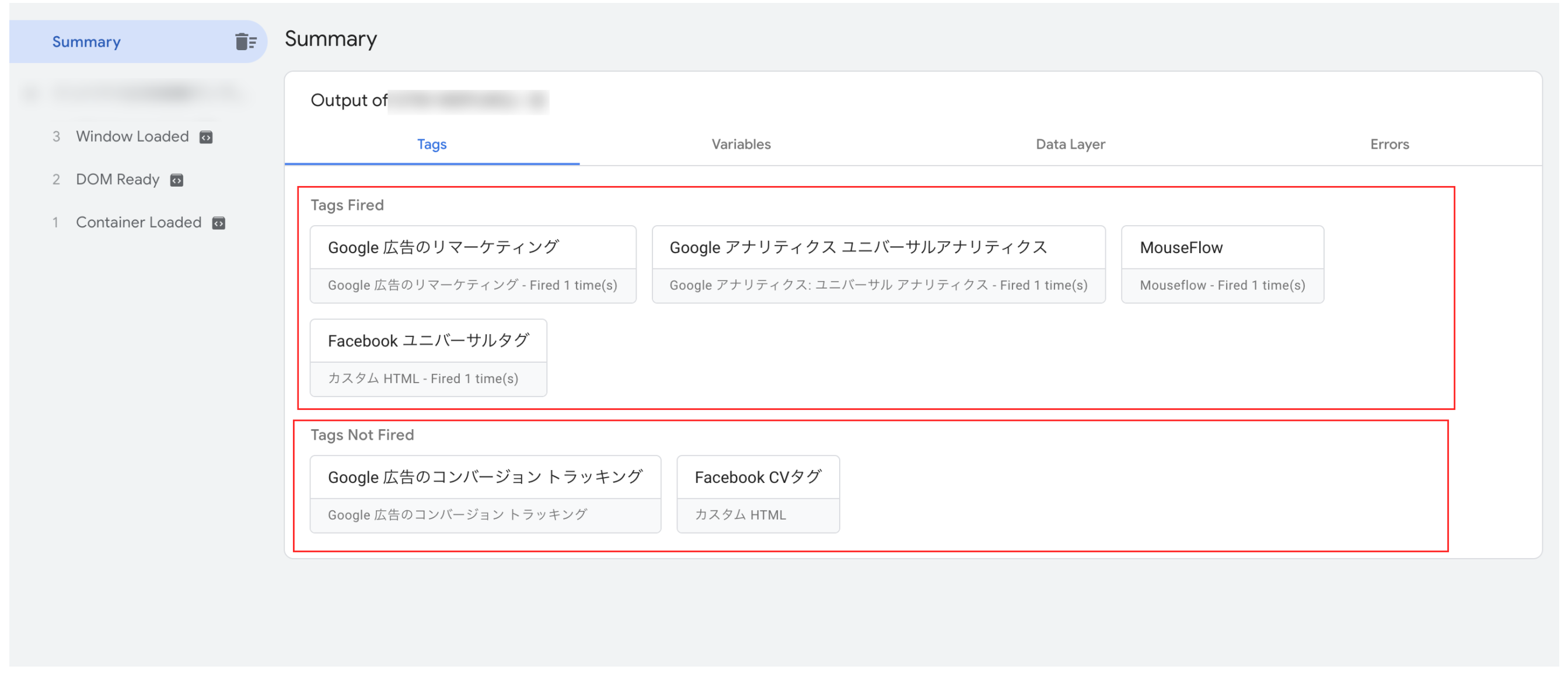Select the Summary sidebar item

(x=86, y=41)
